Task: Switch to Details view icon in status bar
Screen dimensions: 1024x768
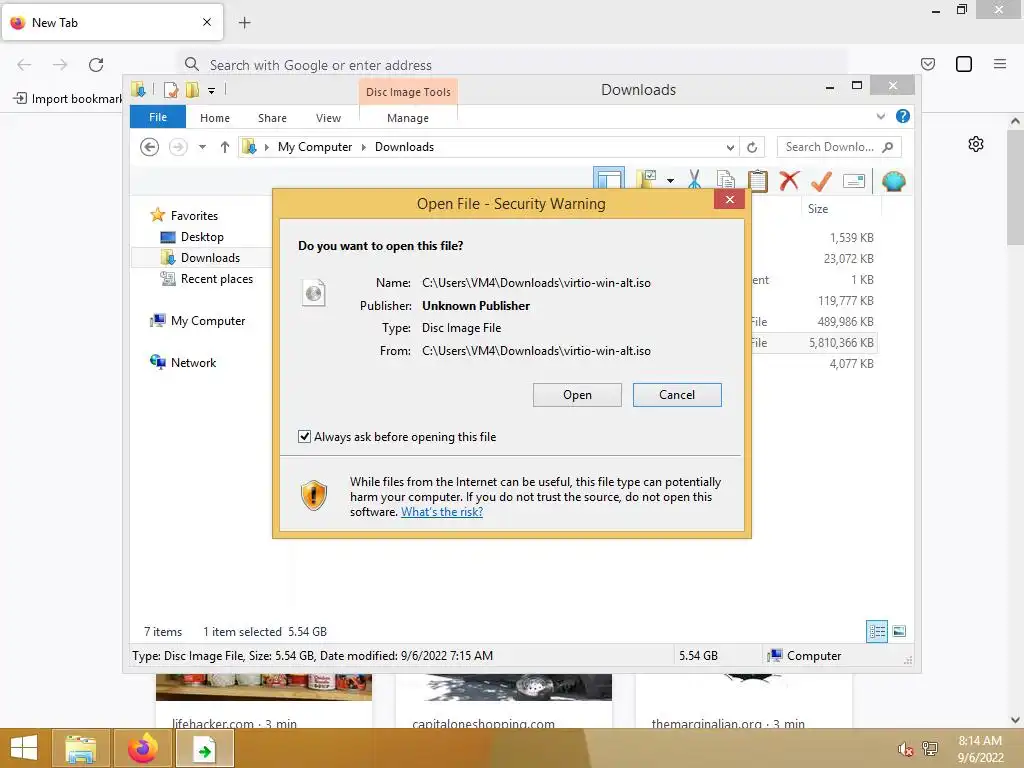Action: 877,631
